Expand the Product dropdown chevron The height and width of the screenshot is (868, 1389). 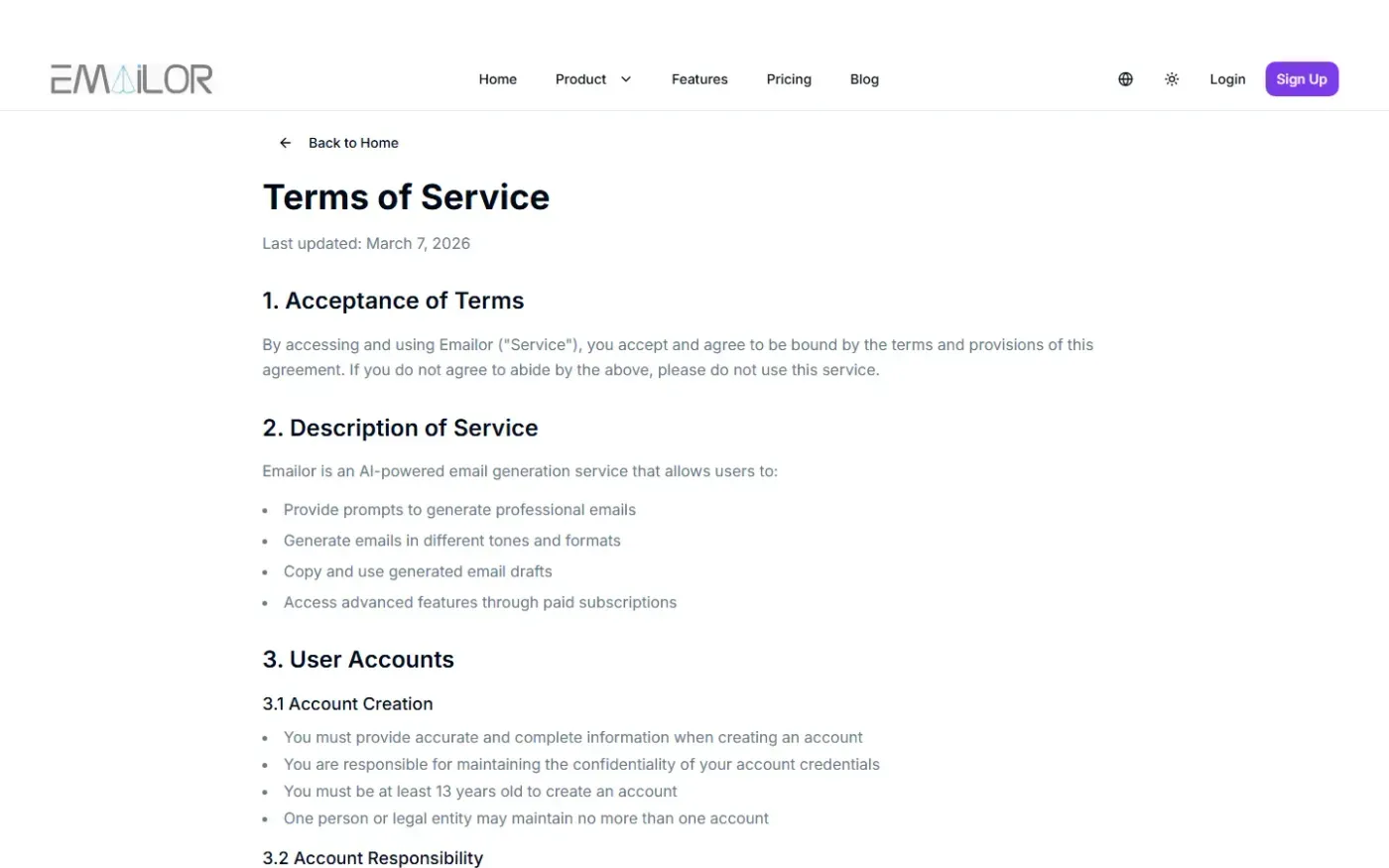(x=626, y=79)
